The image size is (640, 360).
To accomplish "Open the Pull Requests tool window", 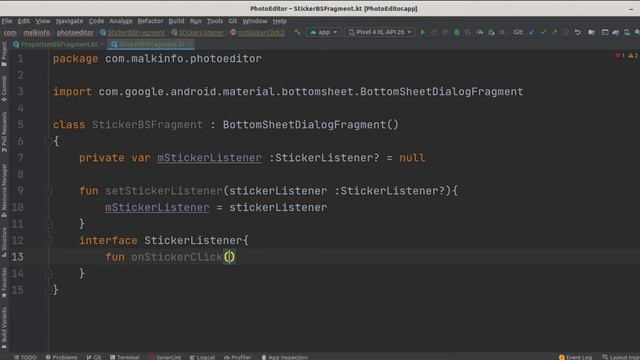I will pos(4,132).
